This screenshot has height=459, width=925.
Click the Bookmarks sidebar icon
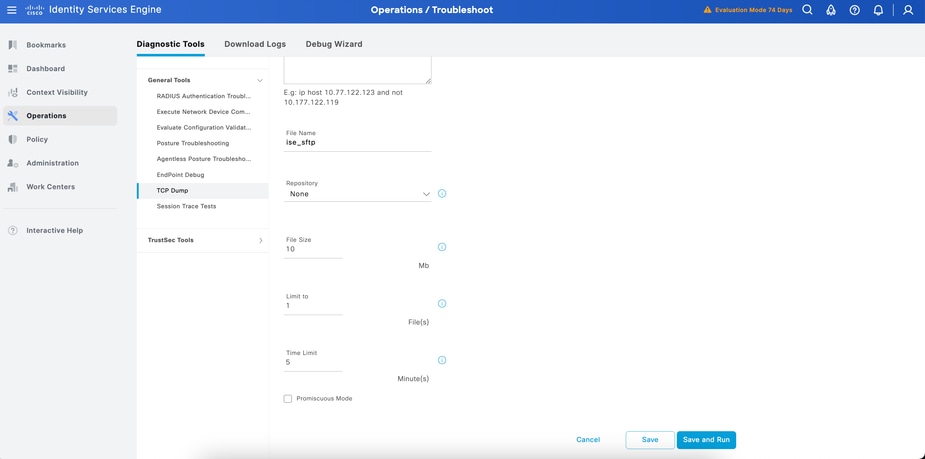point(12,45)
